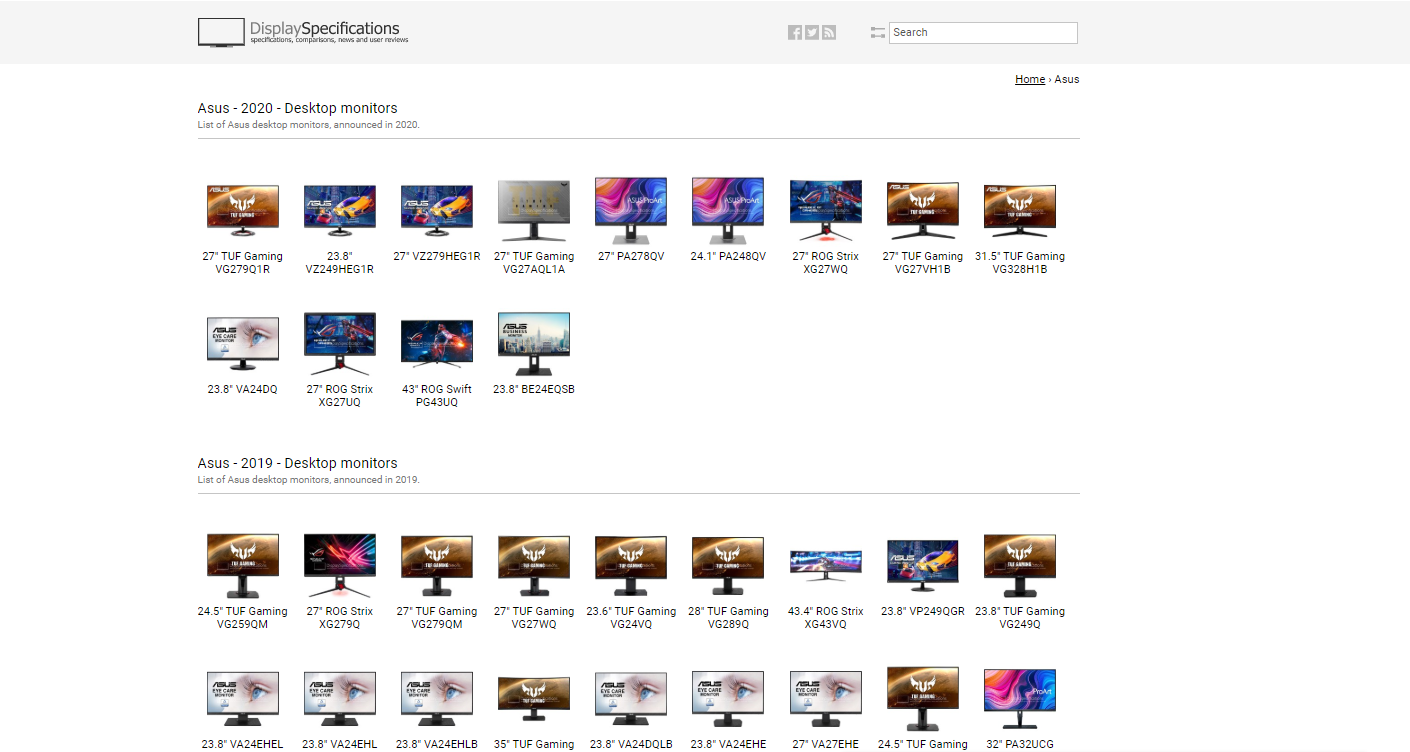The image size is (1410, 752).
Task: Follow the '23.8" VZ249HEG1R' name link
Action: pos(340,263)
